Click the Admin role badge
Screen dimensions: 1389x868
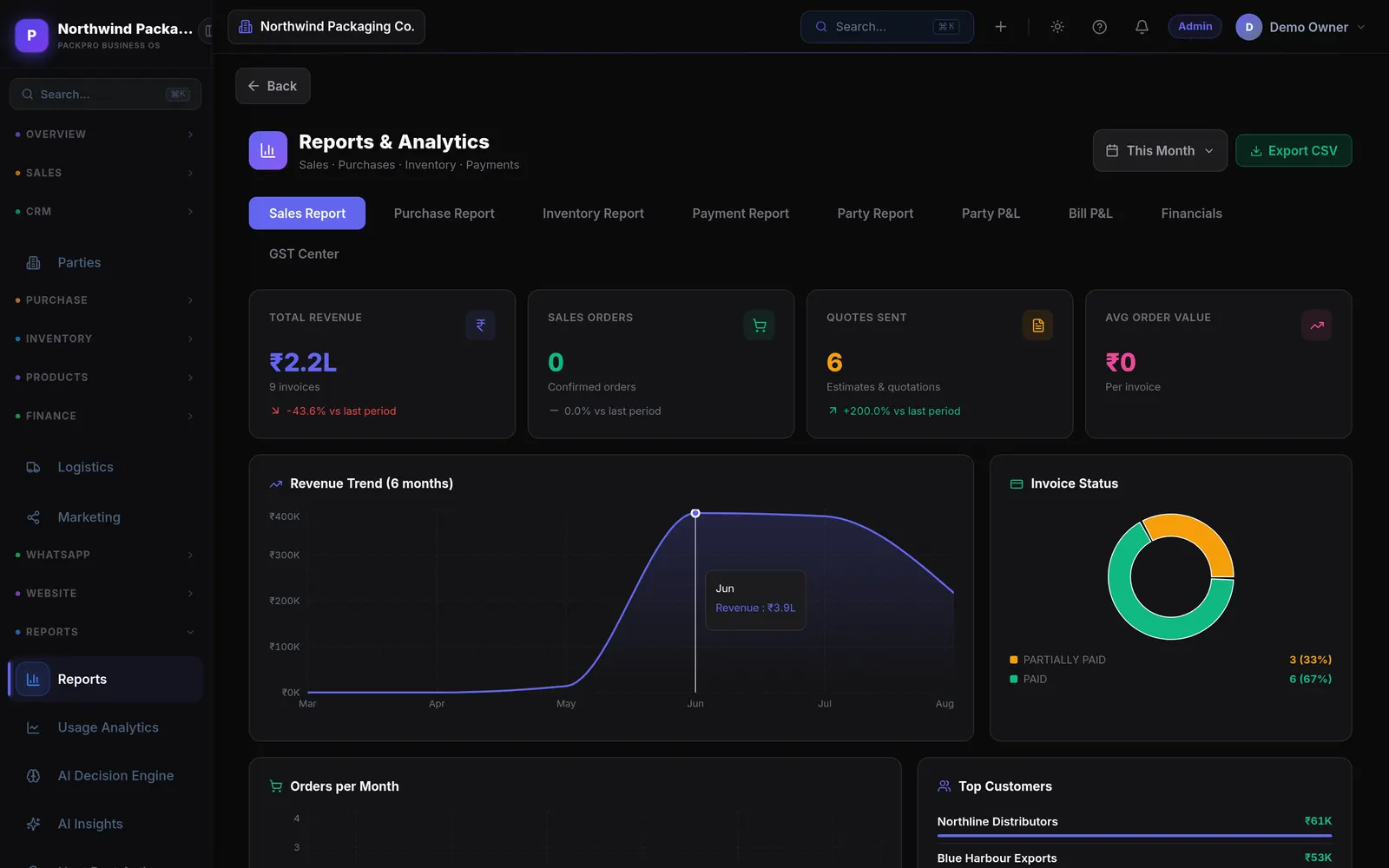[x=1195, y=27]
